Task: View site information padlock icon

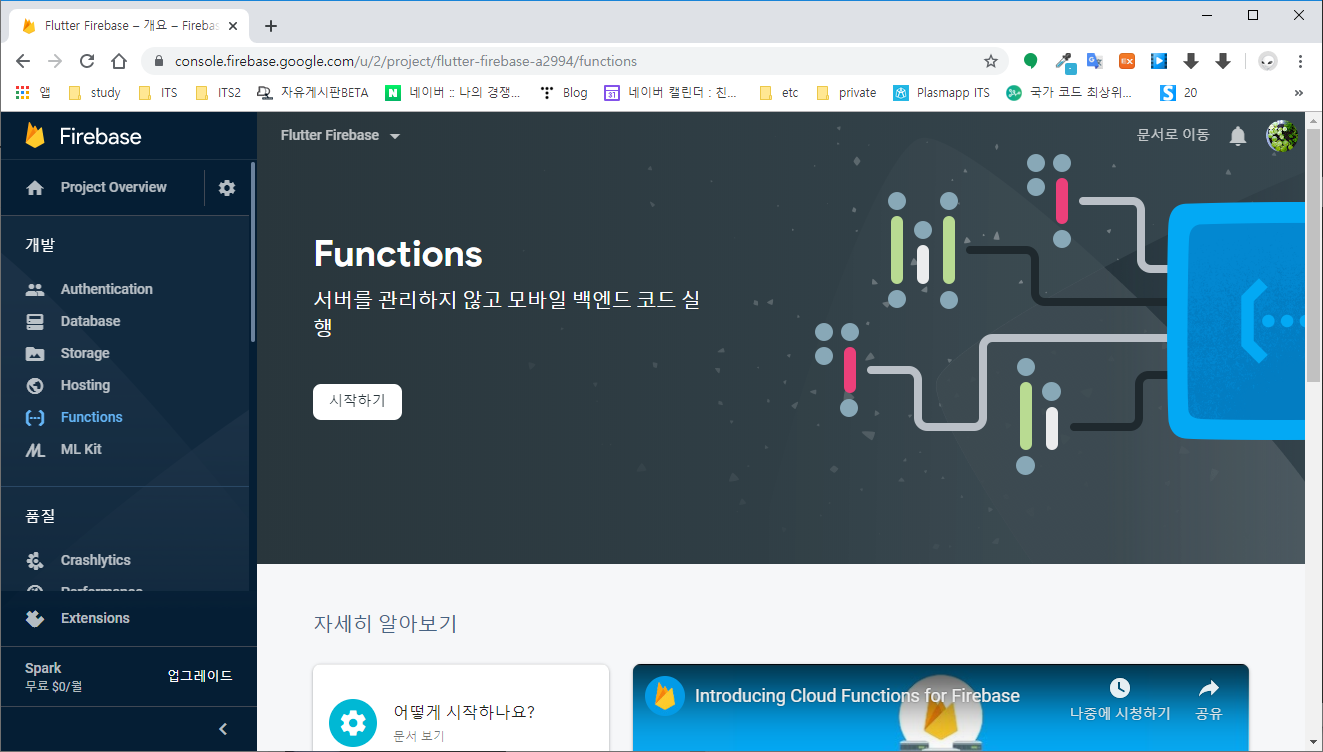Action: tap(159, 61)
